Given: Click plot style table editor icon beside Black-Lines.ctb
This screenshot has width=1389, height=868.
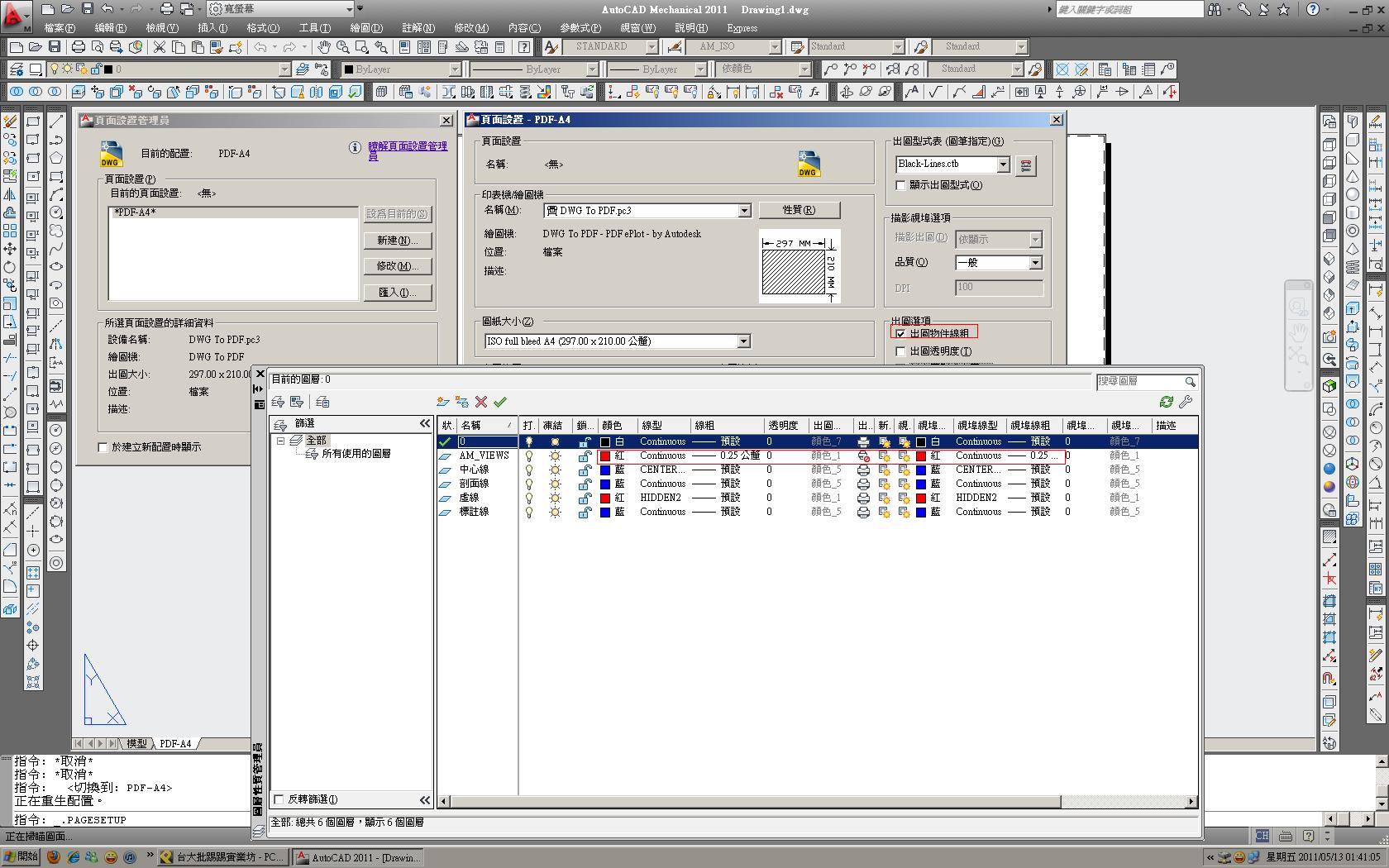Looking at the screenshot, I should click(x=1025, y=165).
